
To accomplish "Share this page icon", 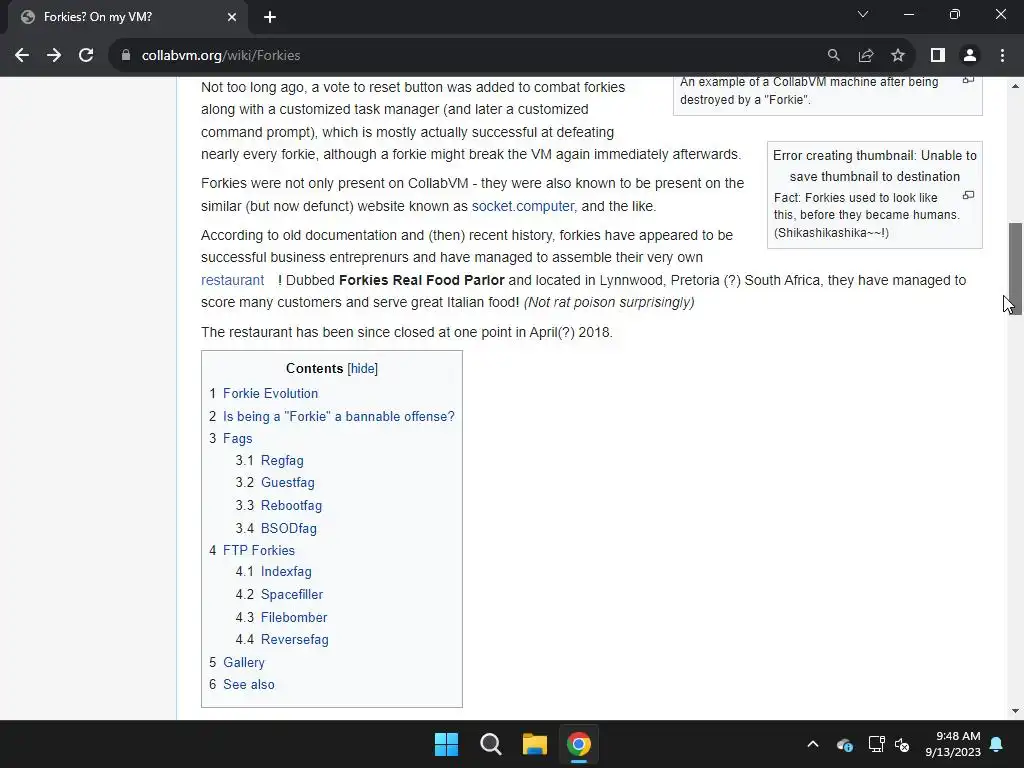I will [x=866, y=56].
